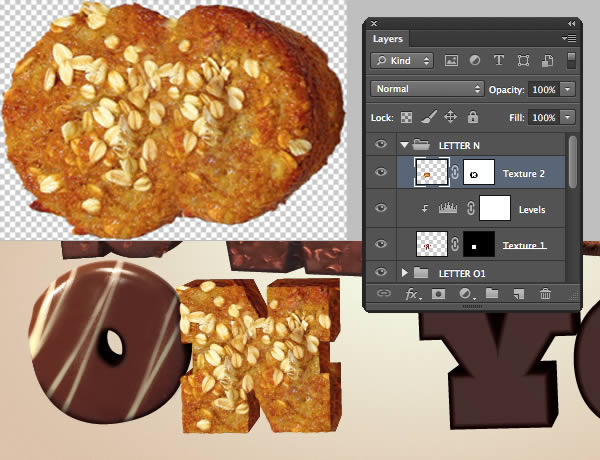
Task: Select the Texture 1 black mask thumbnail
Action: [x=479, y=244]
